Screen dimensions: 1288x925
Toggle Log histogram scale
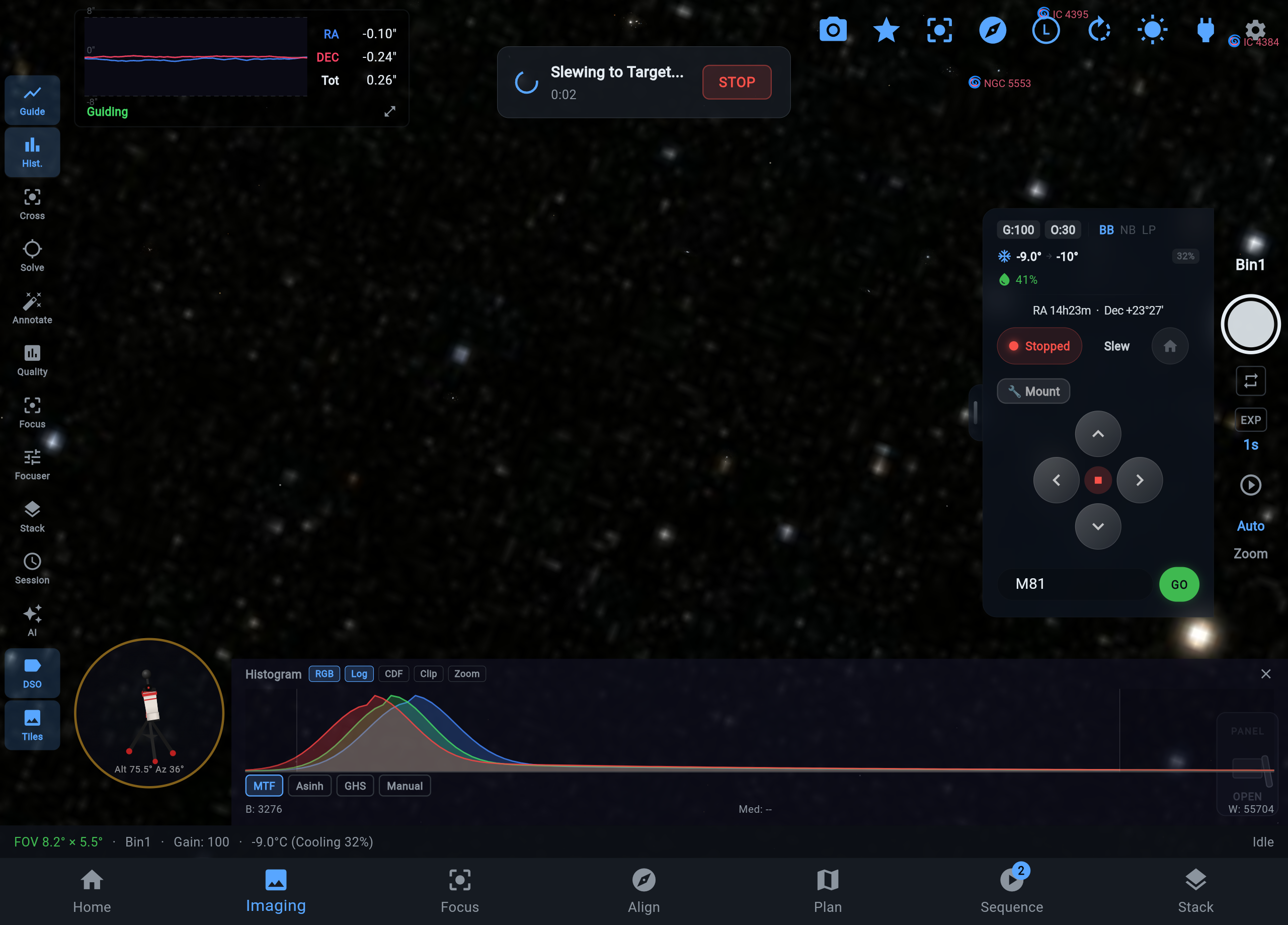coord(359,674)
